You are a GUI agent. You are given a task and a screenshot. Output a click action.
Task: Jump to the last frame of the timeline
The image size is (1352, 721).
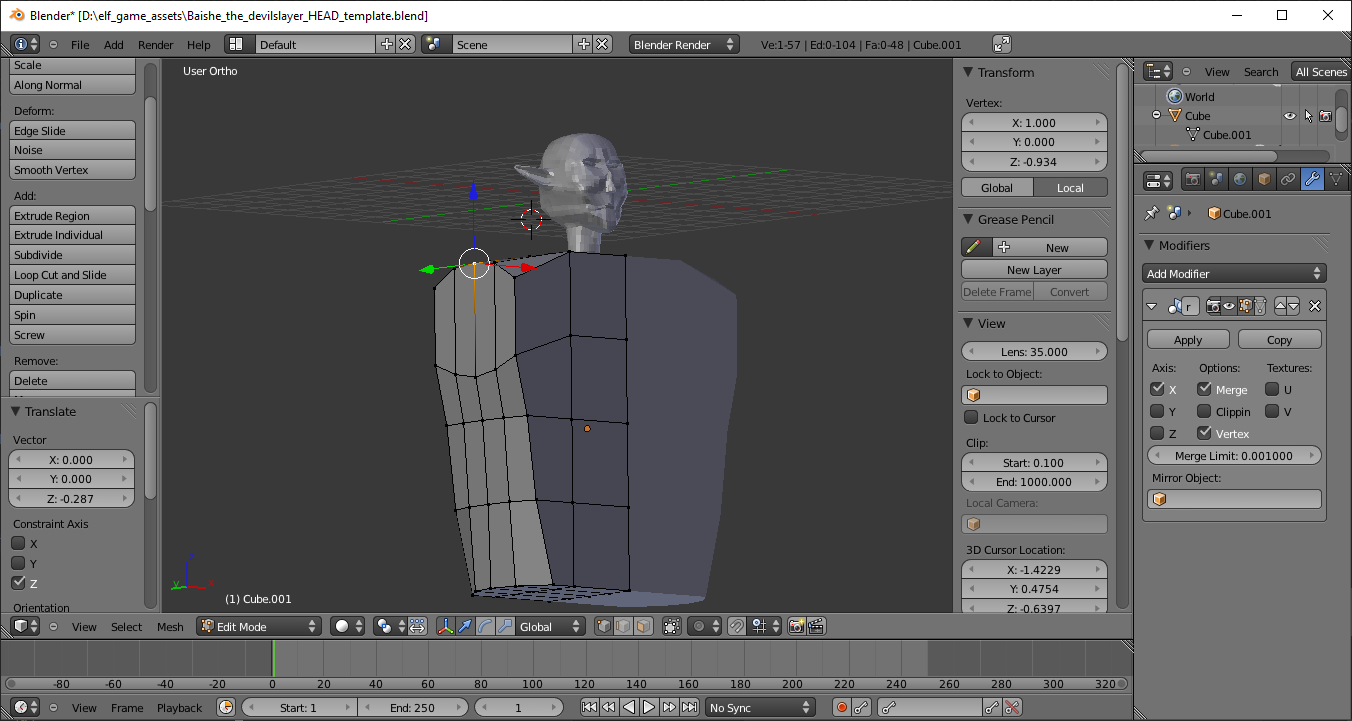[x=689, y=708]
